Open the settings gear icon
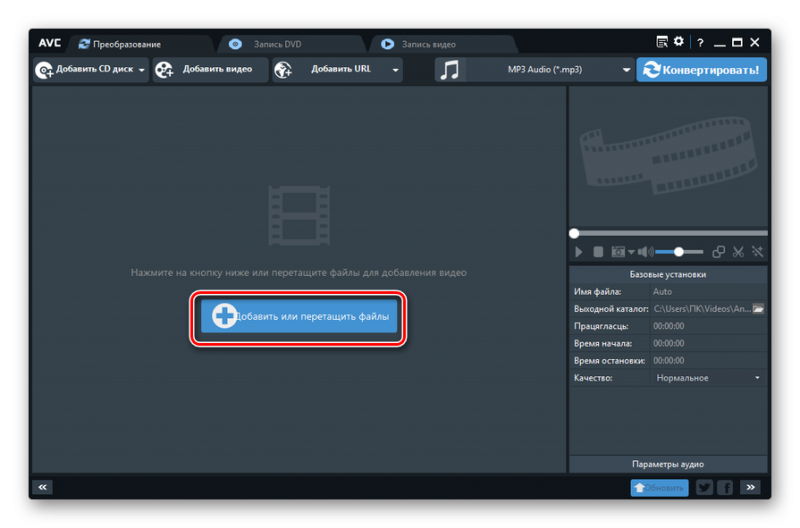This screenshot has height=528, width=800. (x=679, y=42)
